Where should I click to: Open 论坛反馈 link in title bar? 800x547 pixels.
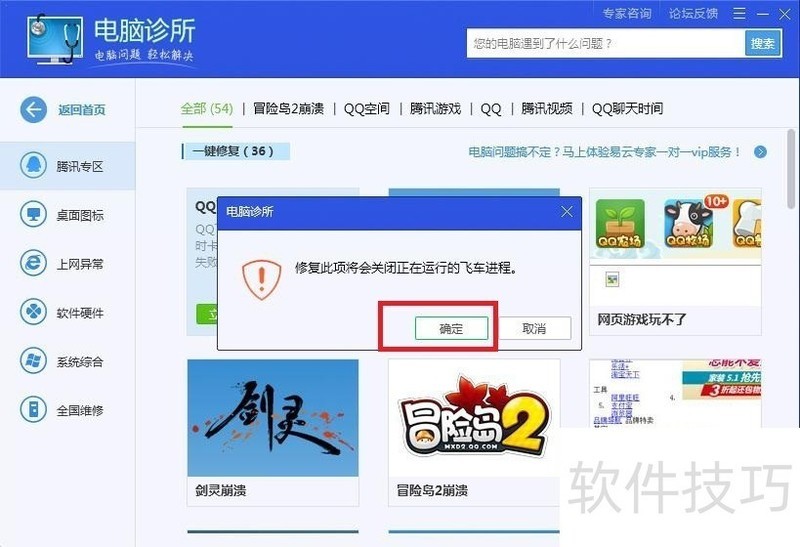pyautogui.click(x=693, y=14)
